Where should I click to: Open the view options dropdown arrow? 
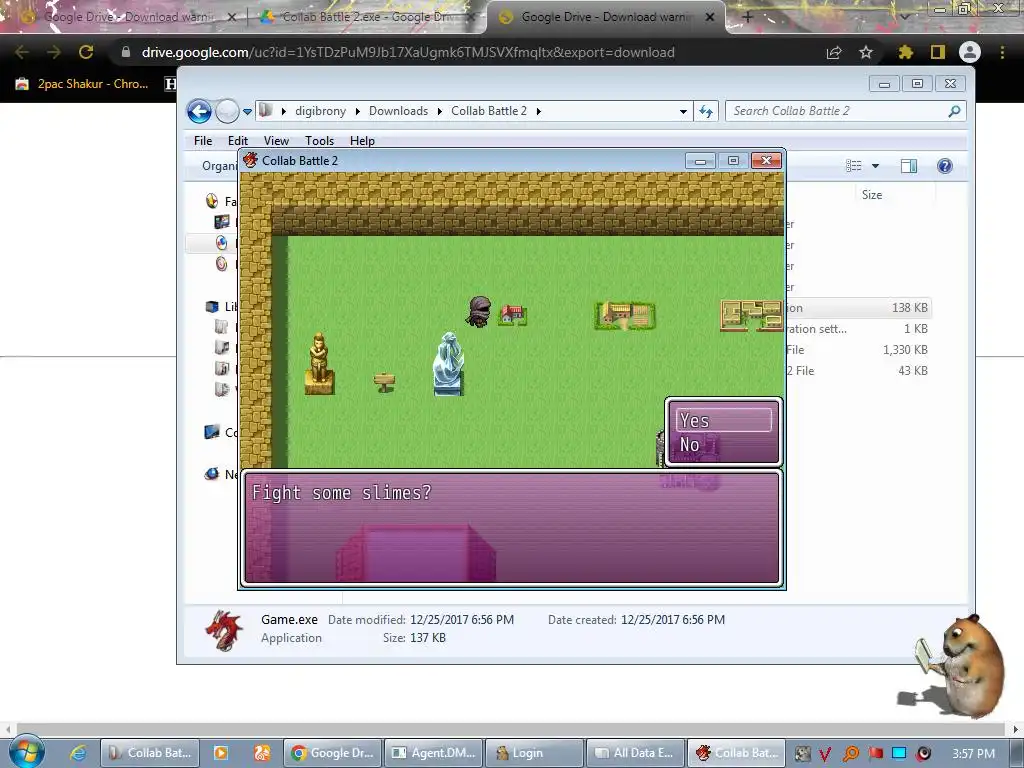(875, 166)
